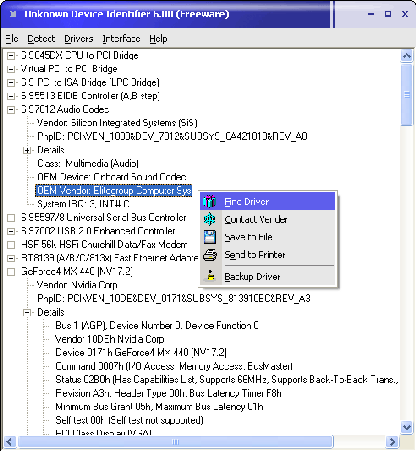Viewport: 416px width, 451px height.
Task: Open the Detect menu
Action: click(41, 39)
